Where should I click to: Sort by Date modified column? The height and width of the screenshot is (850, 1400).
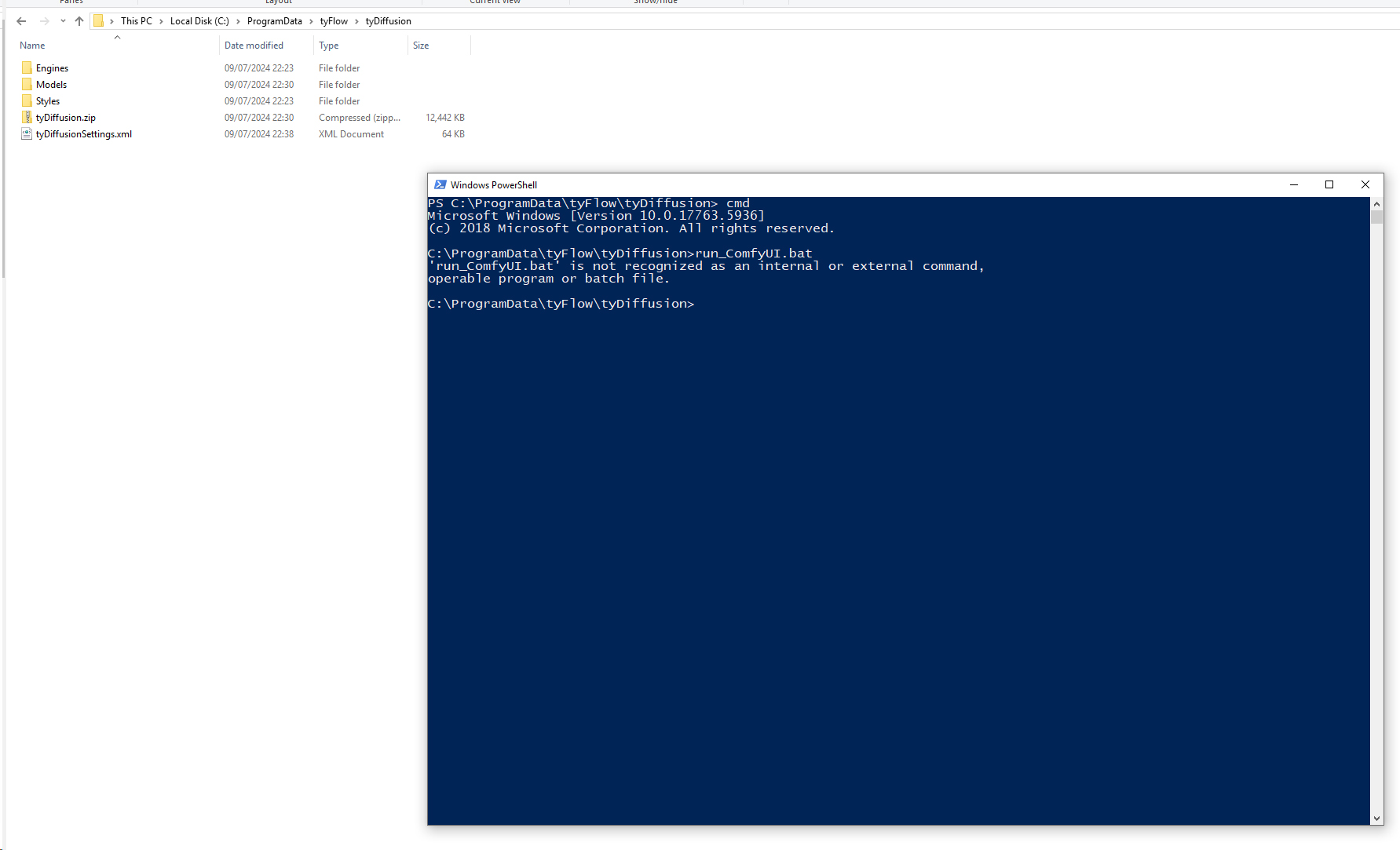click(x=254, y=46)
